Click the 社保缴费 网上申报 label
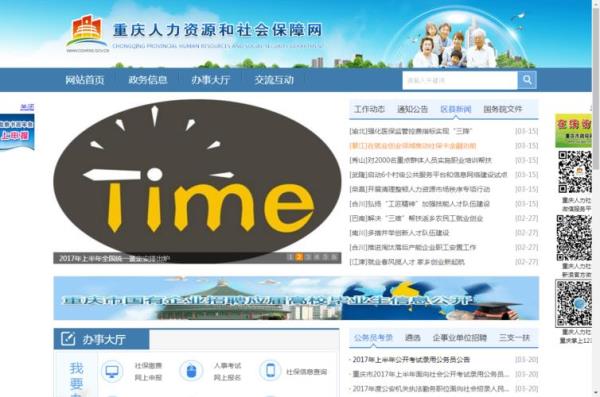Image resolution: width=600 pixels, height=397 pixels. coord(148,371)
